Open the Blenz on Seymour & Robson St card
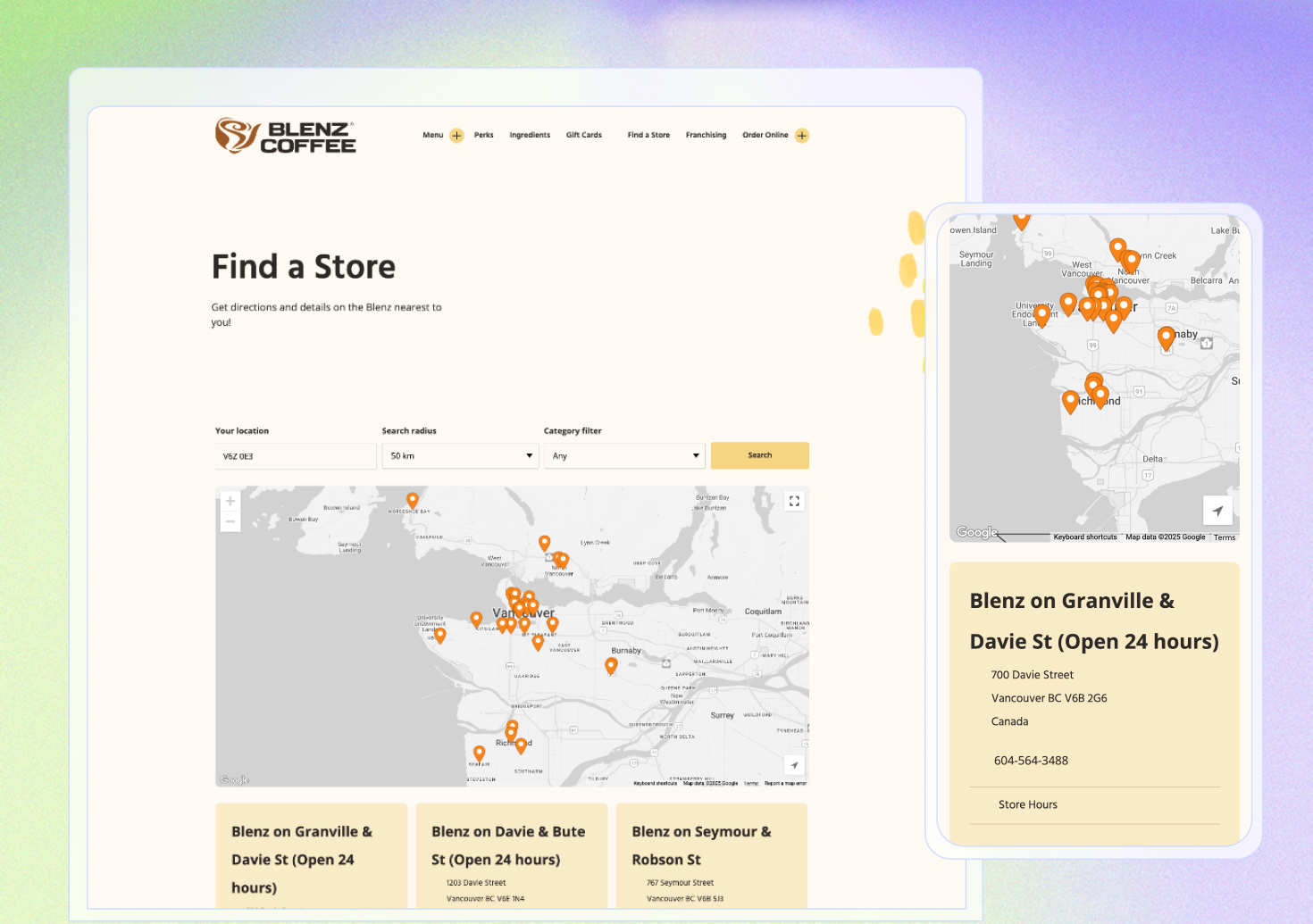Image resolution: width=1313 pixels, height=924 pixels. pos(712,856)
